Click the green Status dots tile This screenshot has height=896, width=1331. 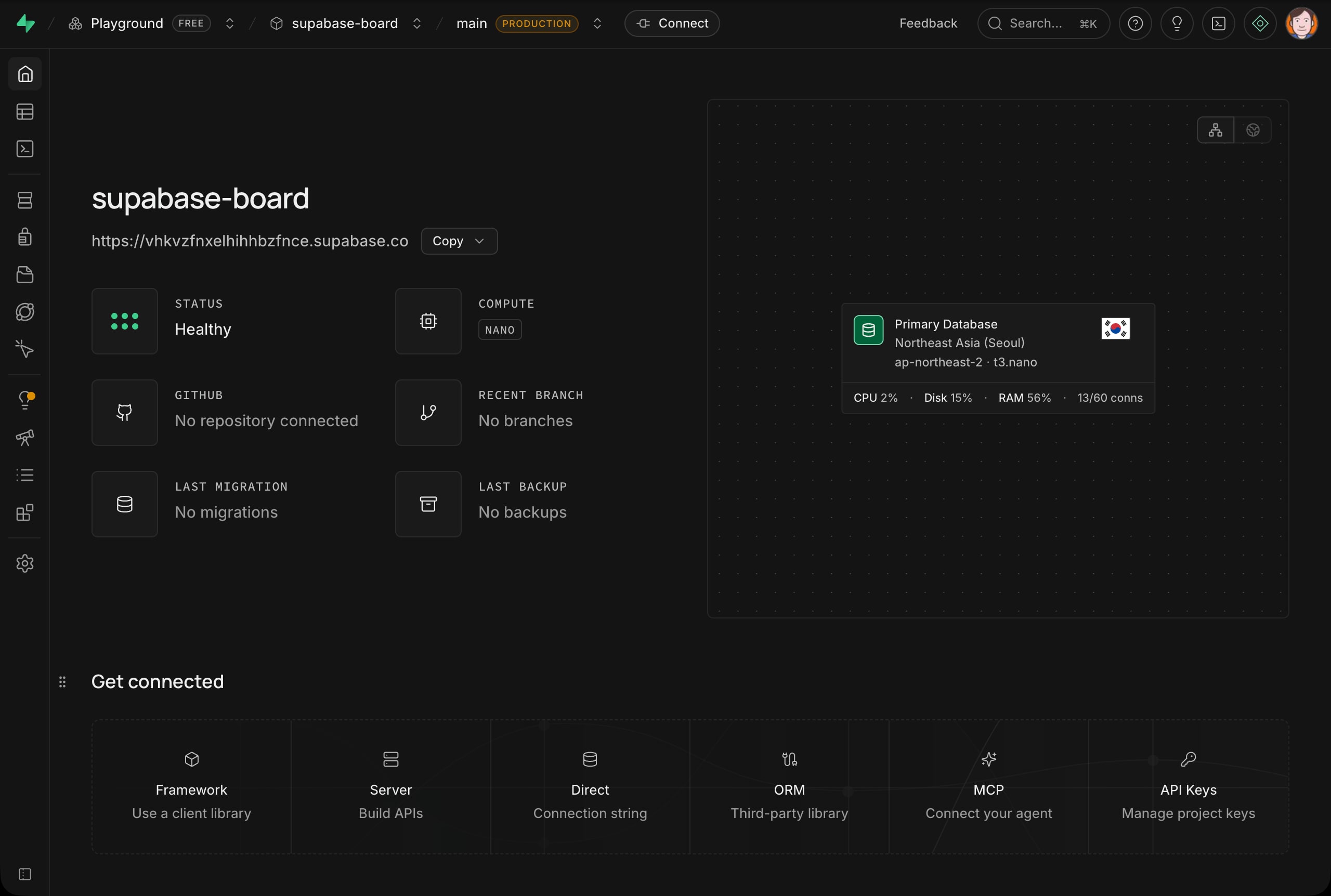click(x=125, y=321)
